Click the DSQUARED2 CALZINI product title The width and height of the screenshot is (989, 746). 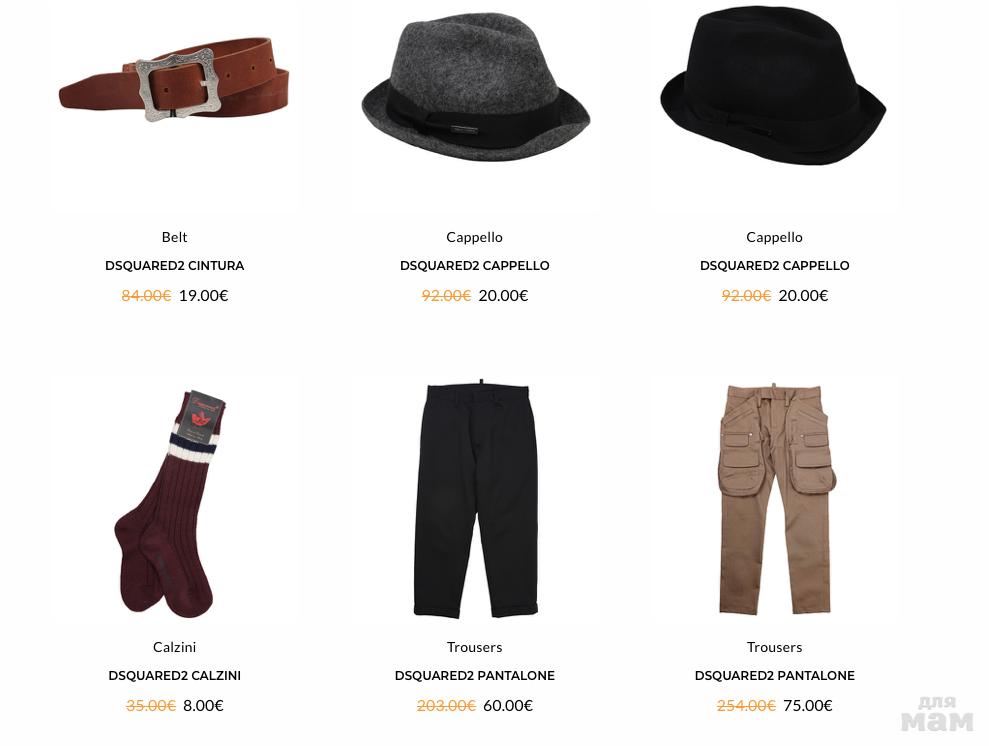pyautogui.click(x=175, y=675)
